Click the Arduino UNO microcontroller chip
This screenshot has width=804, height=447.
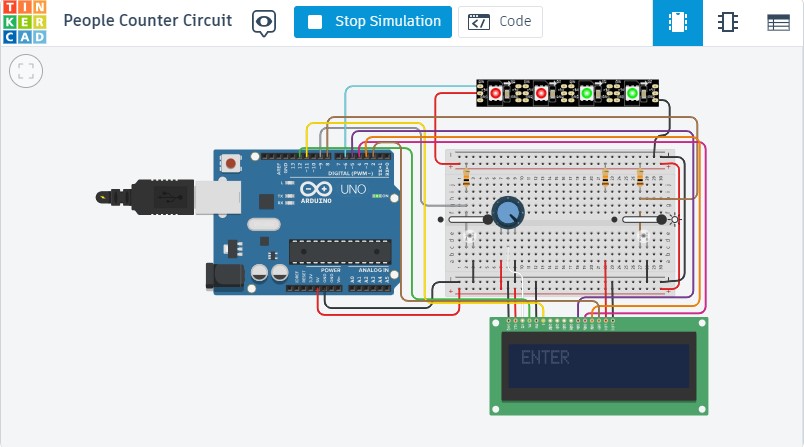(x=338, y=254)
